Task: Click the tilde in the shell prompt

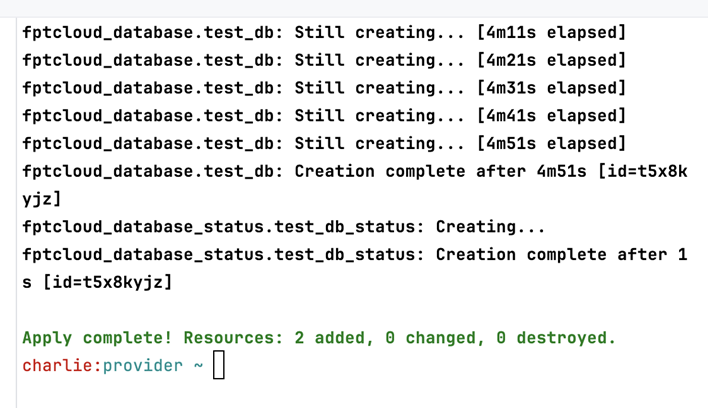Action: 198,366
